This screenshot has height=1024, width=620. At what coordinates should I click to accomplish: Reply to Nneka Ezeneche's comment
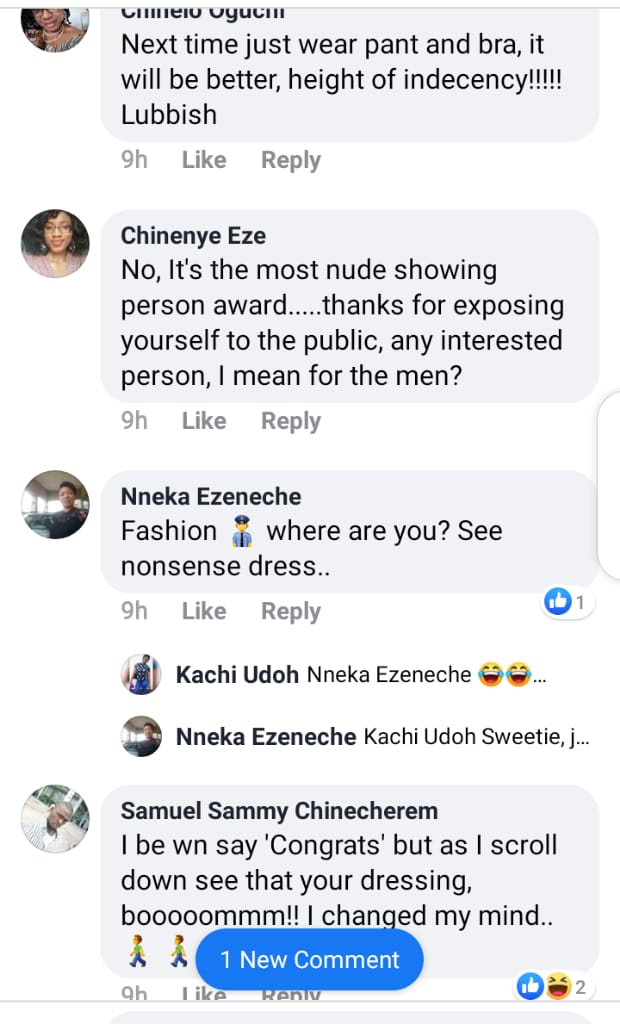coord(291,611)
